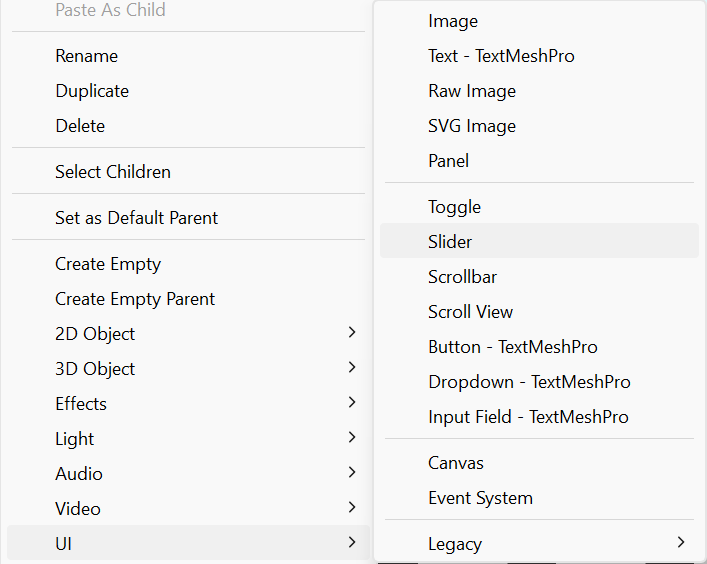This screenshot has width=707, height=564.
Task: Create a Canvas object
Action: click(456, 463)
